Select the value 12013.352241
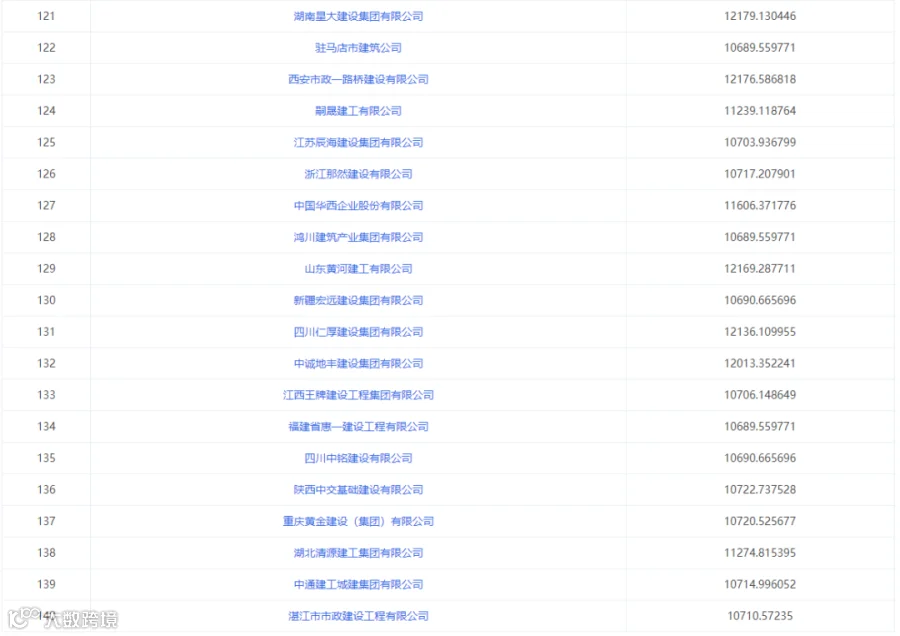Screen dimensions: 900x636 pyautogui.click(x=760, y=363)
